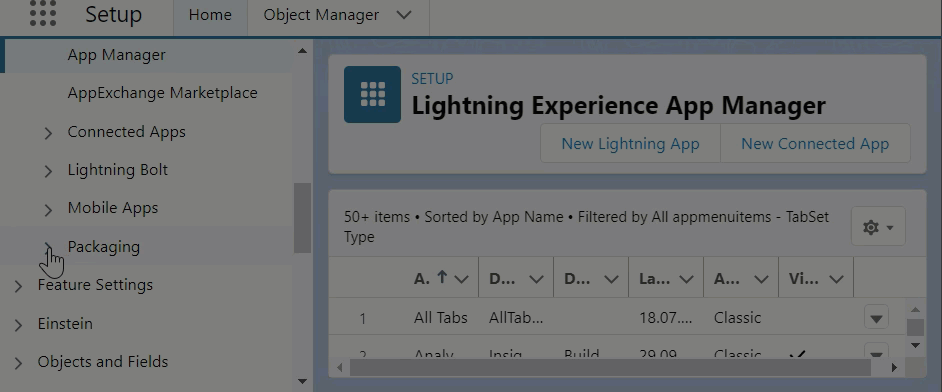Switch to the Home tab

tap(210, 15)
